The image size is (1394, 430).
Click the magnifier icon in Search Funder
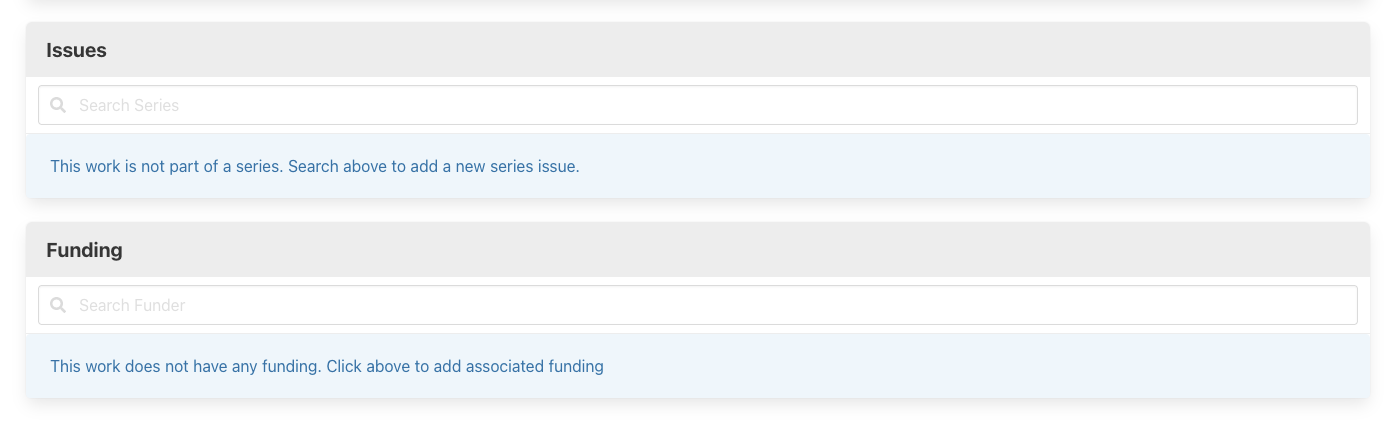(58, 305)
